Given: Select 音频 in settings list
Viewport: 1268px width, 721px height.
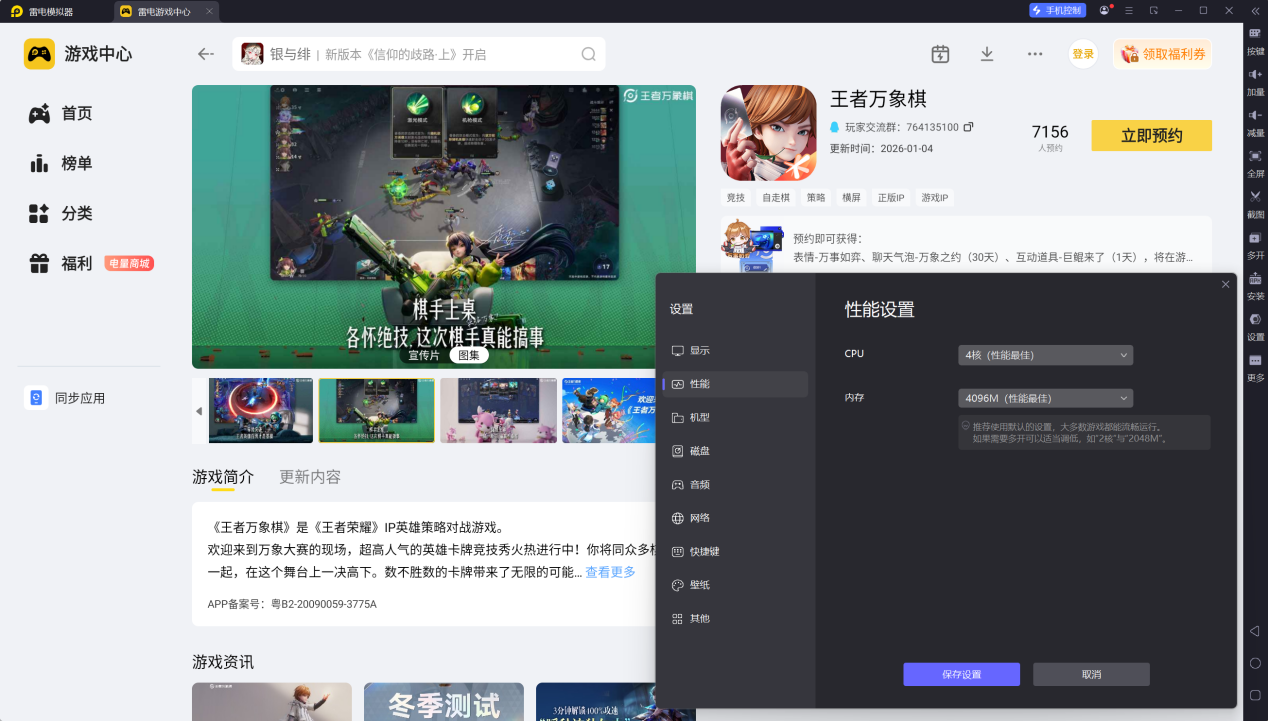Looking at the screenshot, I should click(735, 484).
